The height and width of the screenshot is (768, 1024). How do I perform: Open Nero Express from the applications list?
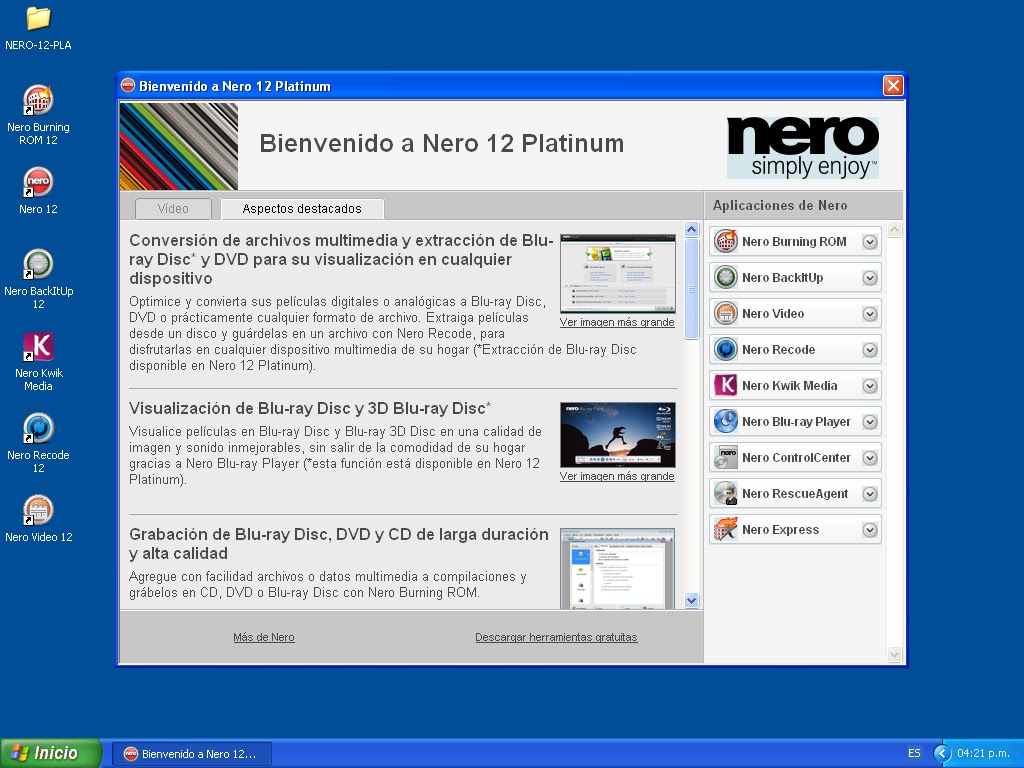click(779, 529)
